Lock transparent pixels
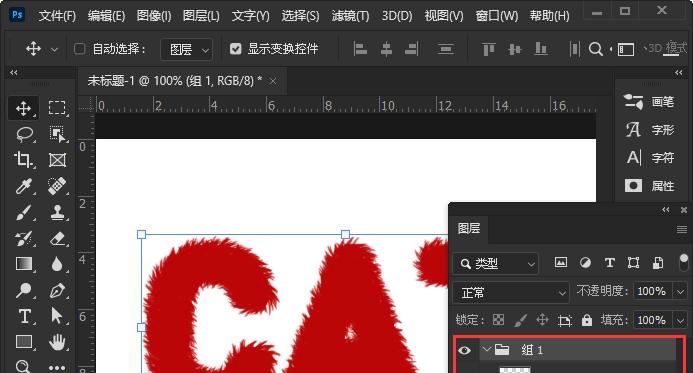The width and height of the screenshot is (693, 373). 499,320
